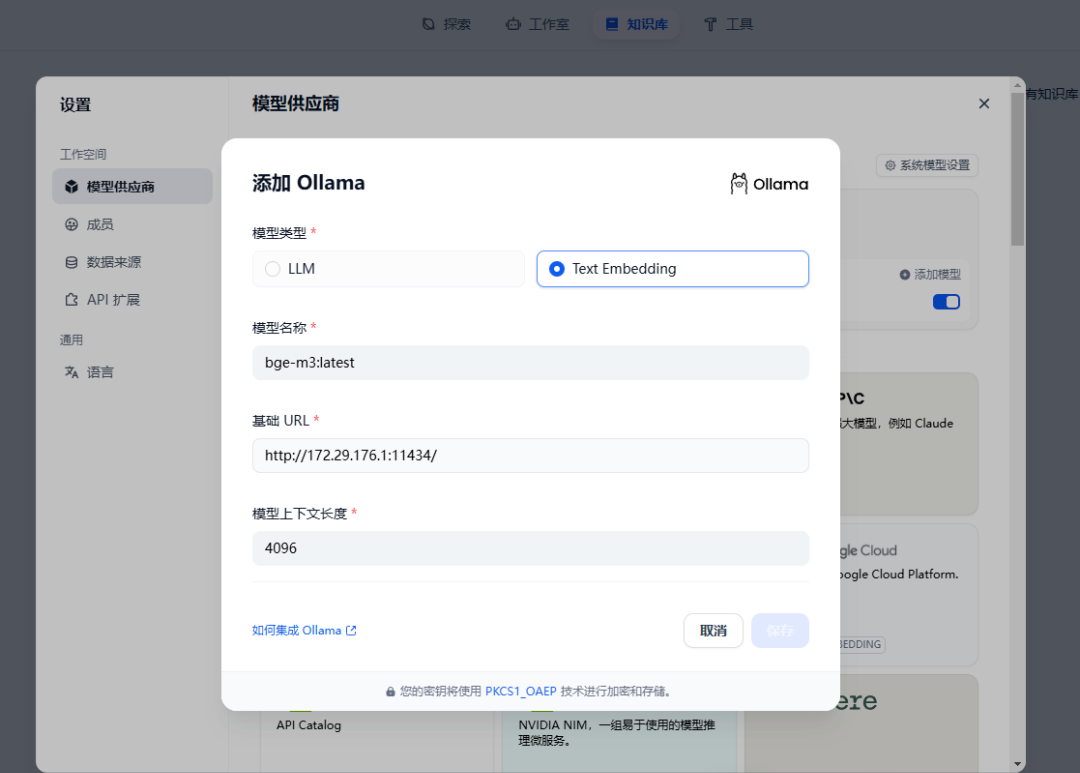Screen dimensions: 1080x773
Task: Click the robot icon of 工作室
Action: (x=513, y=24)
